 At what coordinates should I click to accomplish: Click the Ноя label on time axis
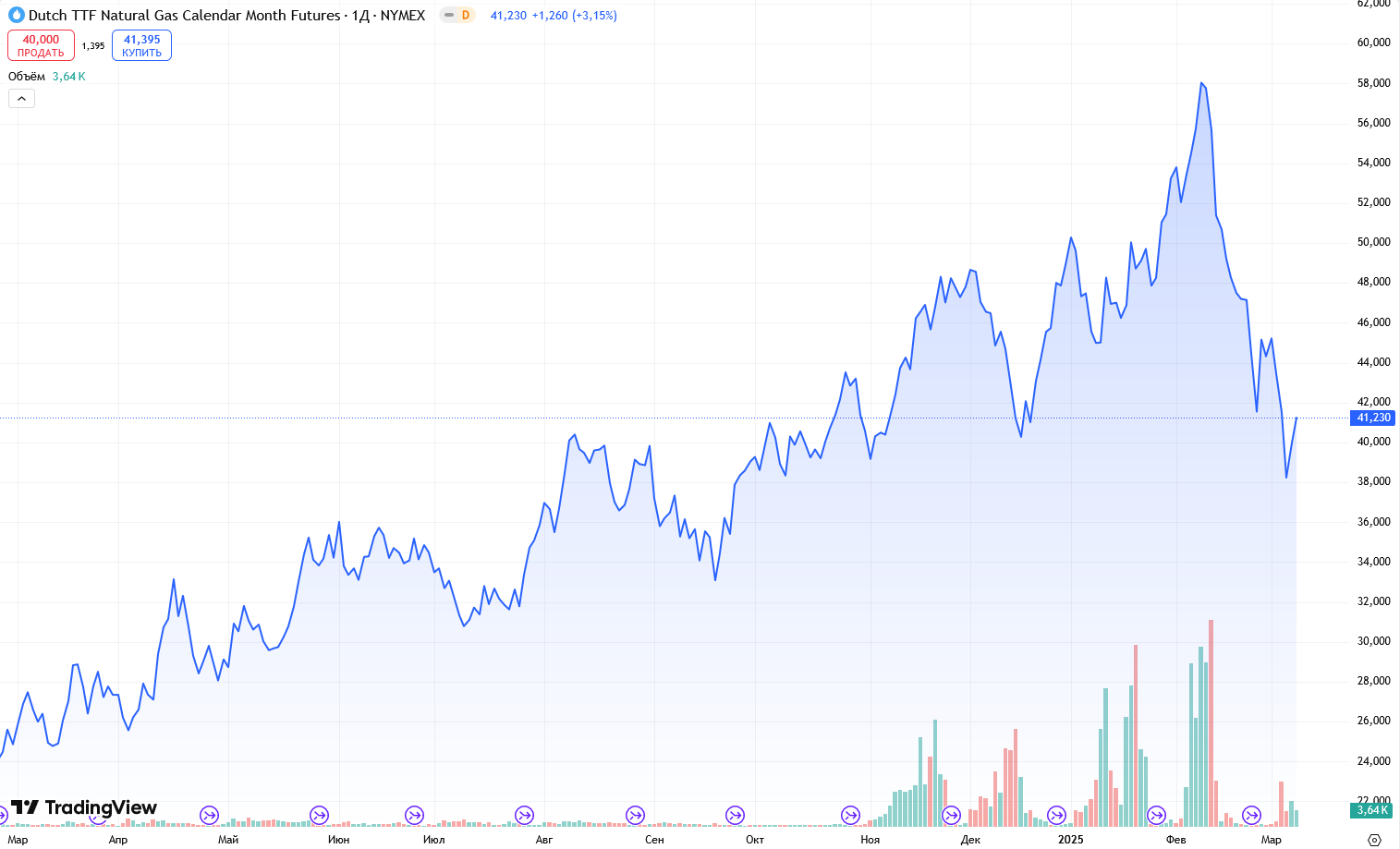(870, 839)
